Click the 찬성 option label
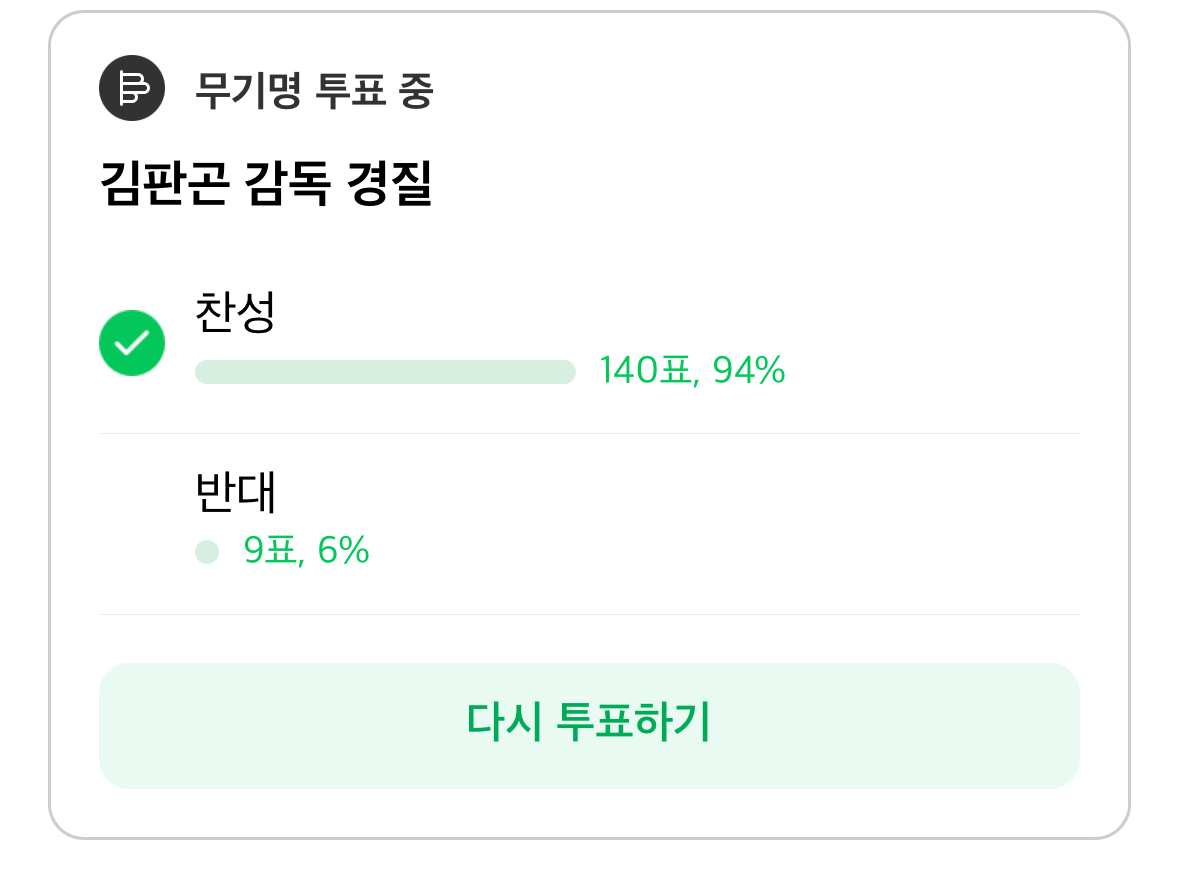 click(235, 311)
